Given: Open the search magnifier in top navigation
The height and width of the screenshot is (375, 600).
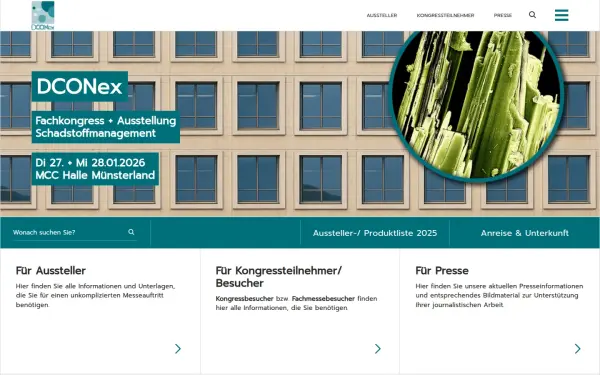Looking at the screenshot, I should point(532,15).
